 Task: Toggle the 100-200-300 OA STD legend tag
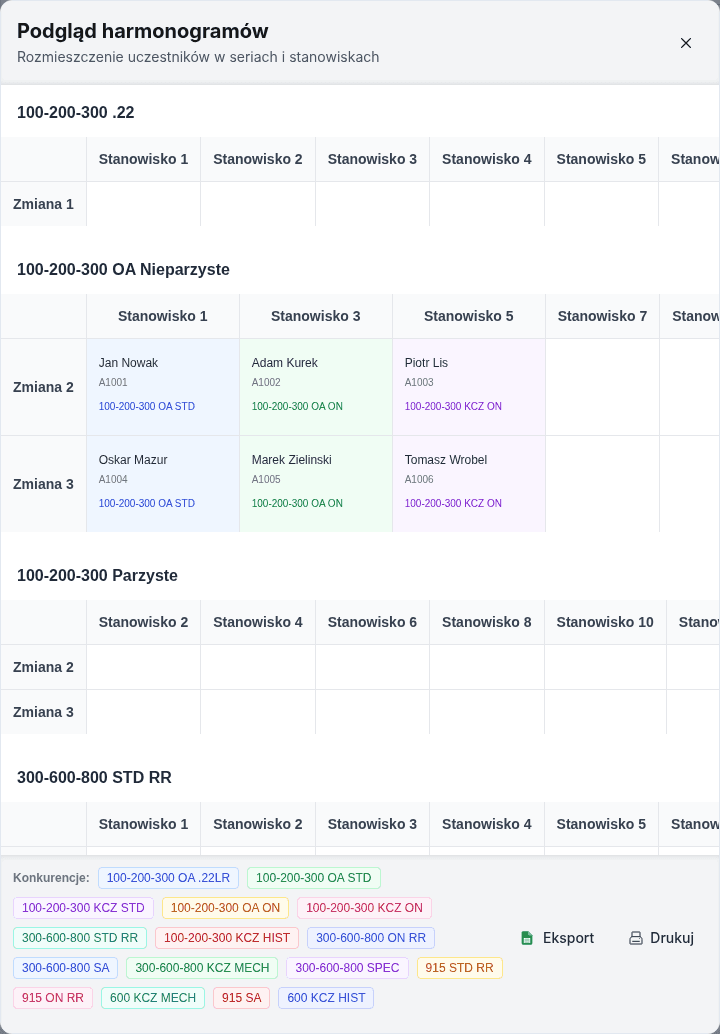click(x=314, y=878)
